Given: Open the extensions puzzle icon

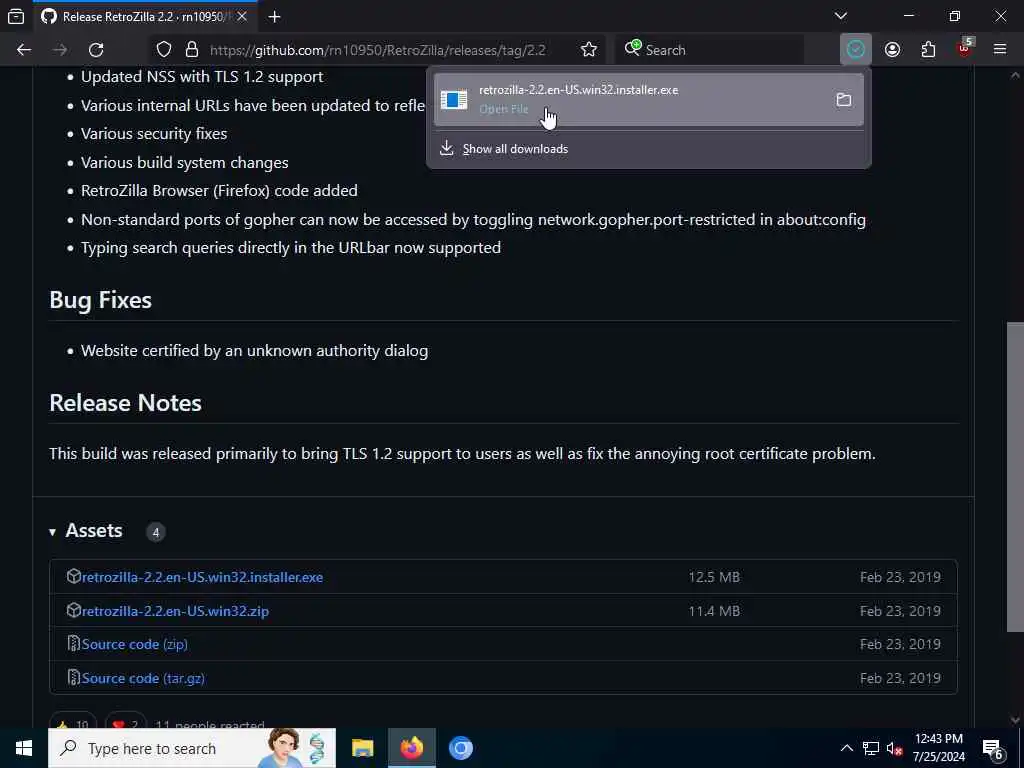Looking at the screenshot, I should [928, 50].
